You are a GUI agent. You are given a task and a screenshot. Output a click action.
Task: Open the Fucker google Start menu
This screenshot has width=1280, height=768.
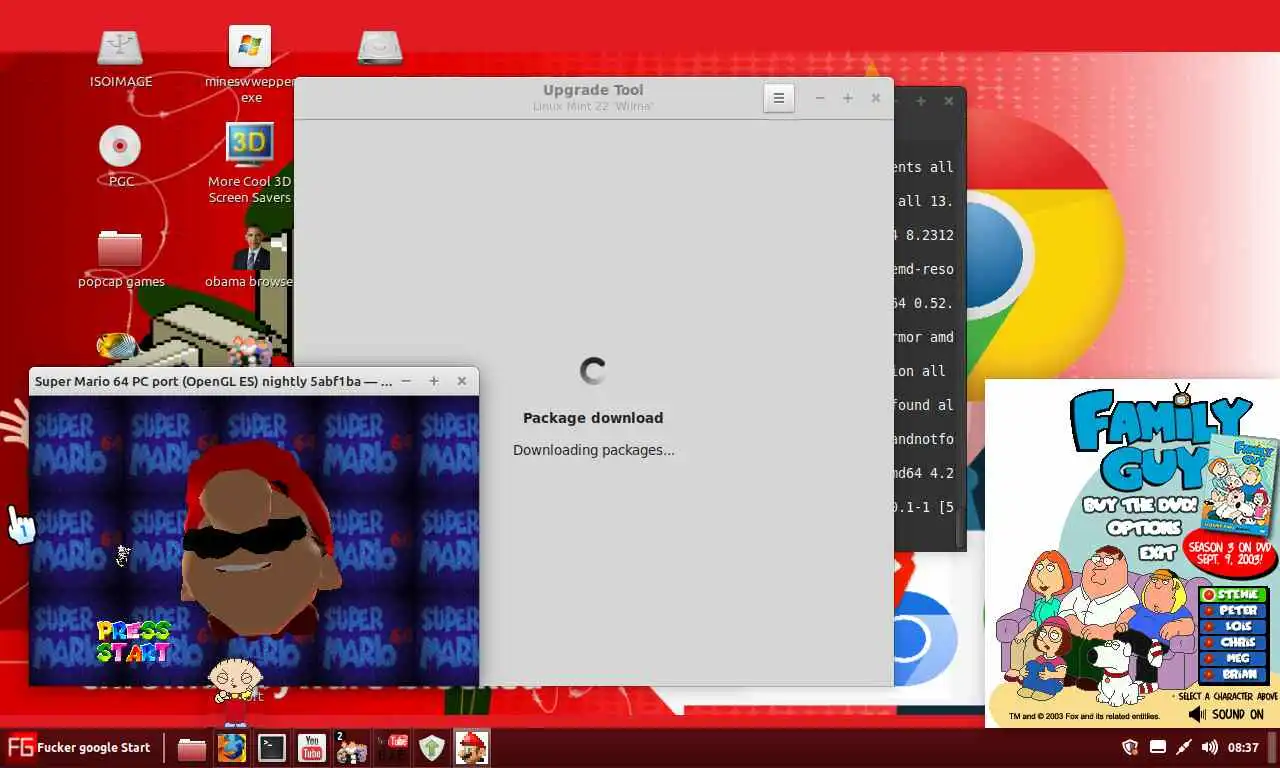tap(79, 747)
